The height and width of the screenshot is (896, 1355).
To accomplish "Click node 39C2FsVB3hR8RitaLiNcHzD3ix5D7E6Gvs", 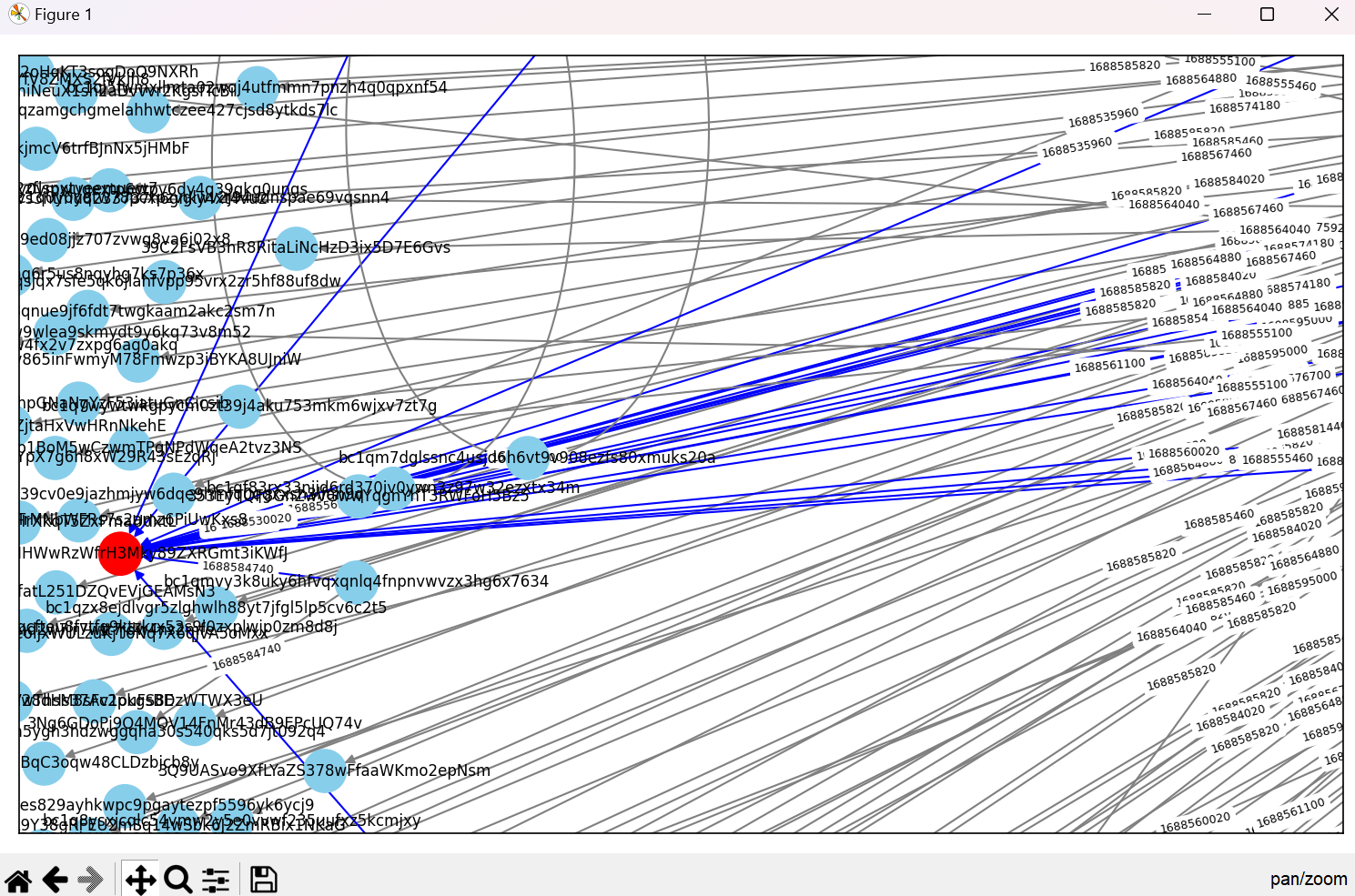I will (x=296, y=247).
